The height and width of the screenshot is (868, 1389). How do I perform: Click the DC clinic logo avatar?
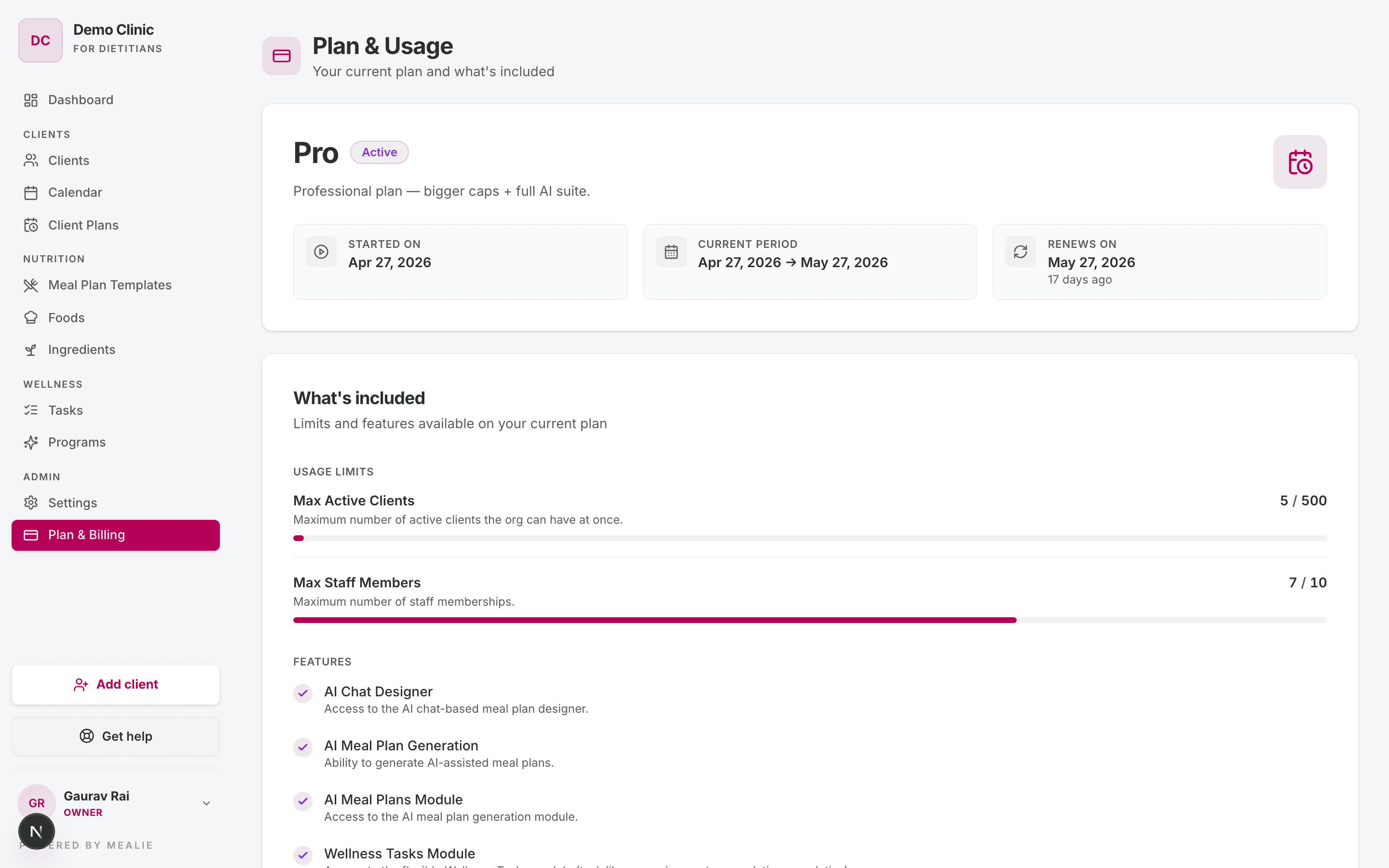40,40
